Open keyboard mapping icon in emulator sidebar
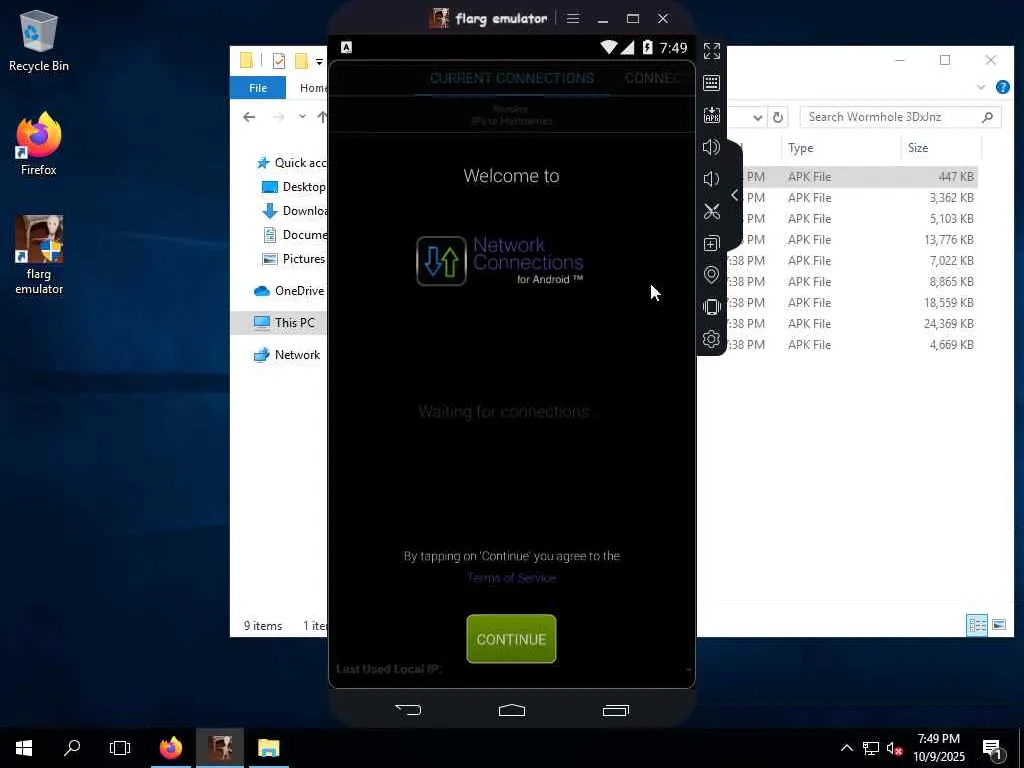The height and width of the screenshot is (768, 1024). 711,83
